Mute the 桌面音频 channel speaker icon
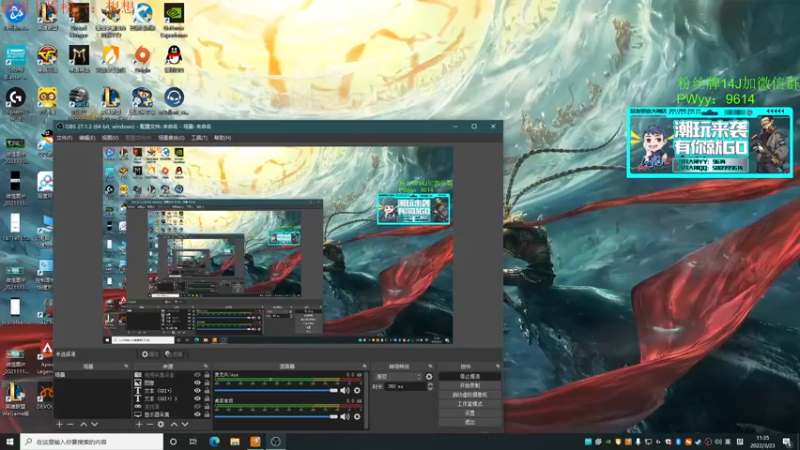Screen dimensions: 800x450 coord(345,416)
